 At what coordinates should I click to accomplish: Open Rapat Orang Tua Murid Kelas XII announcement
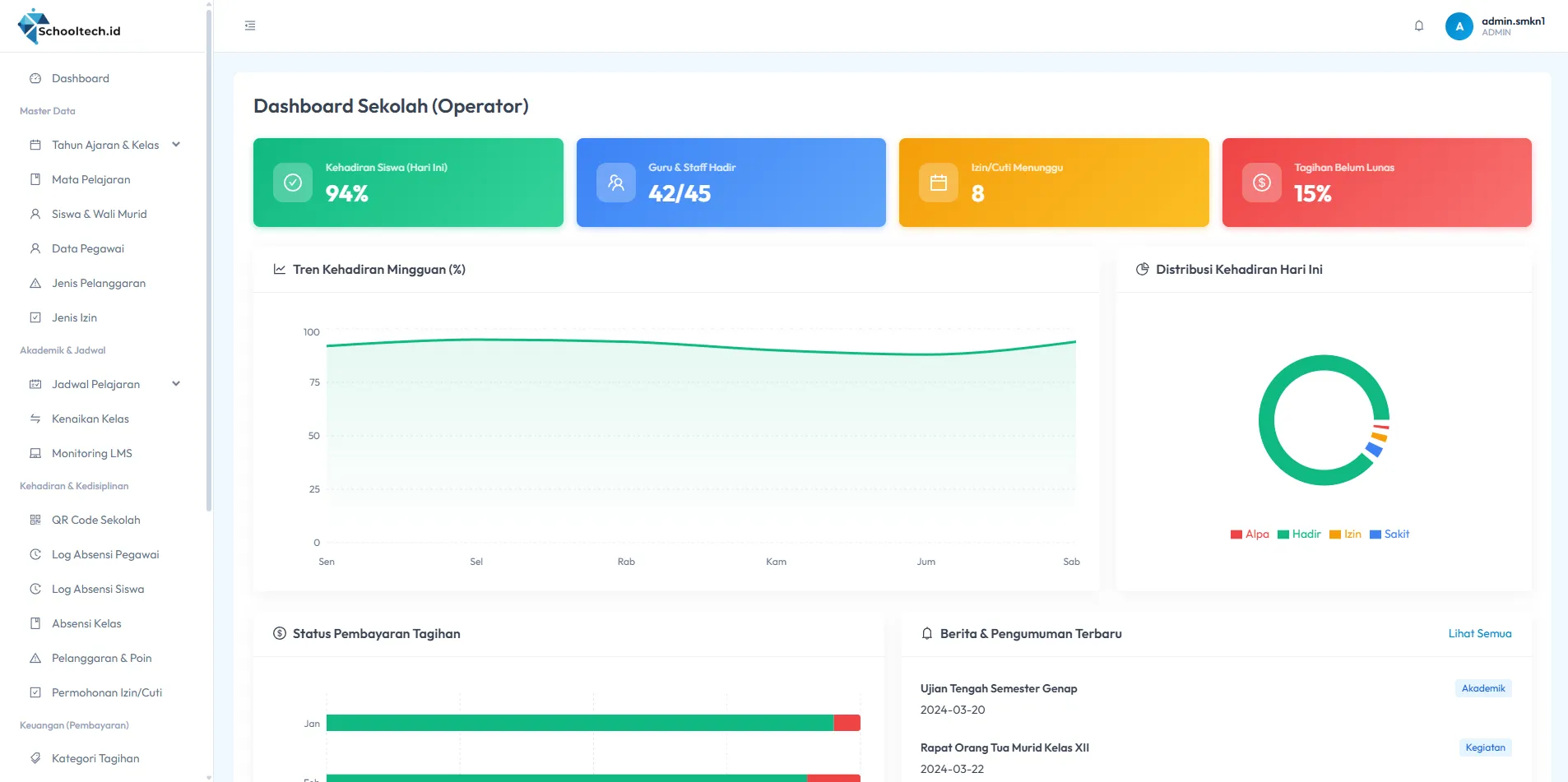pos(1004,748)
